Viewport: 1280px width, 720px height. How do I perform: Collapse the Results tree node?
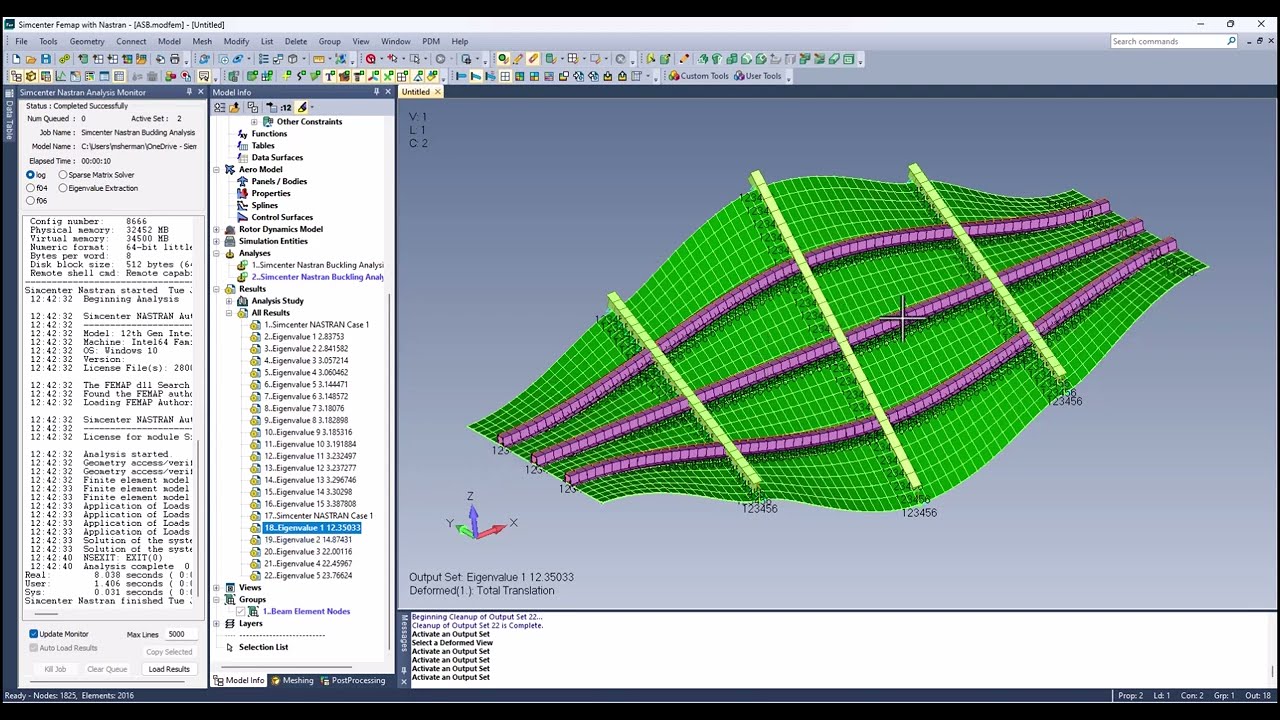pyautogui.click(x=217, y=289)
